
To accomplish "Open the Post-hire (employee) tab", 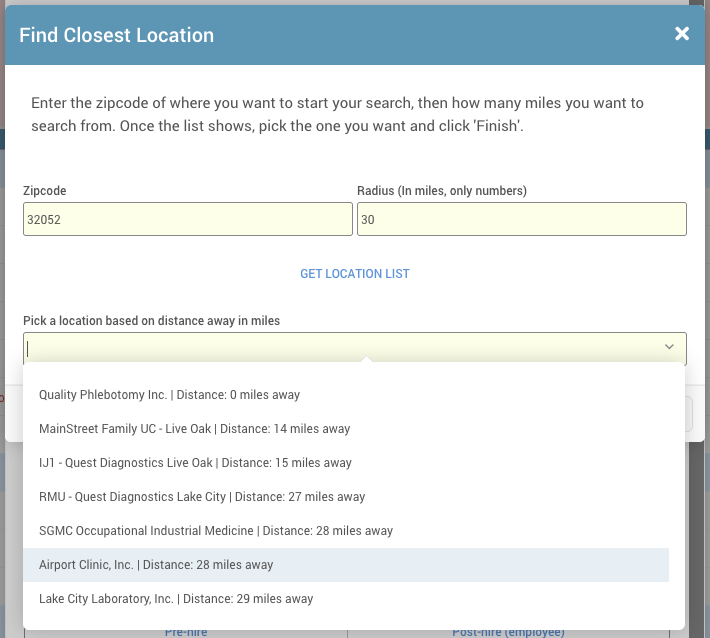I will [x=509, y=633].
